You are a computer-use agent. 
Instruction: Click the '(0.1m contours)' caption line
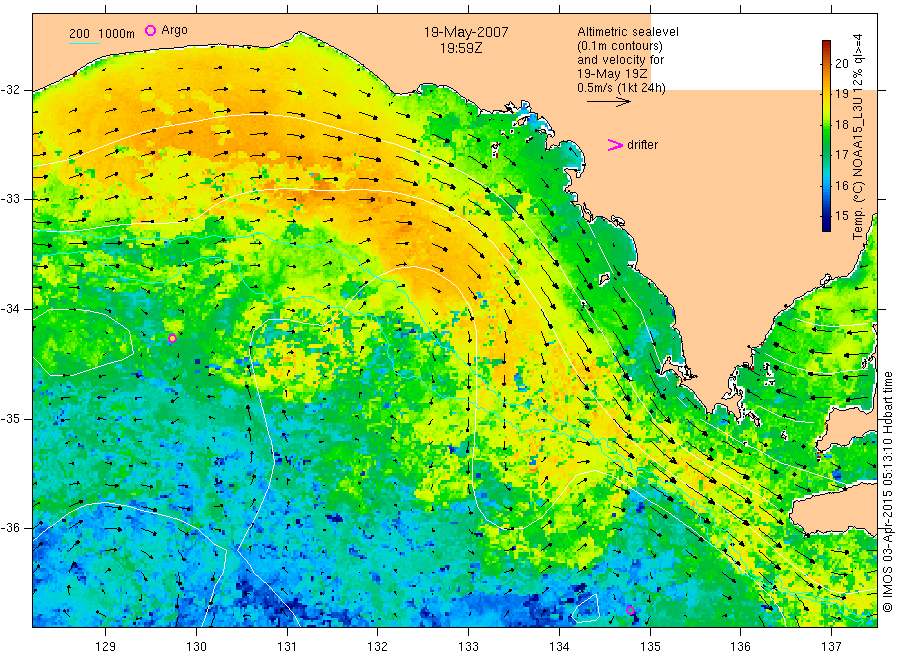pos(620,46)
